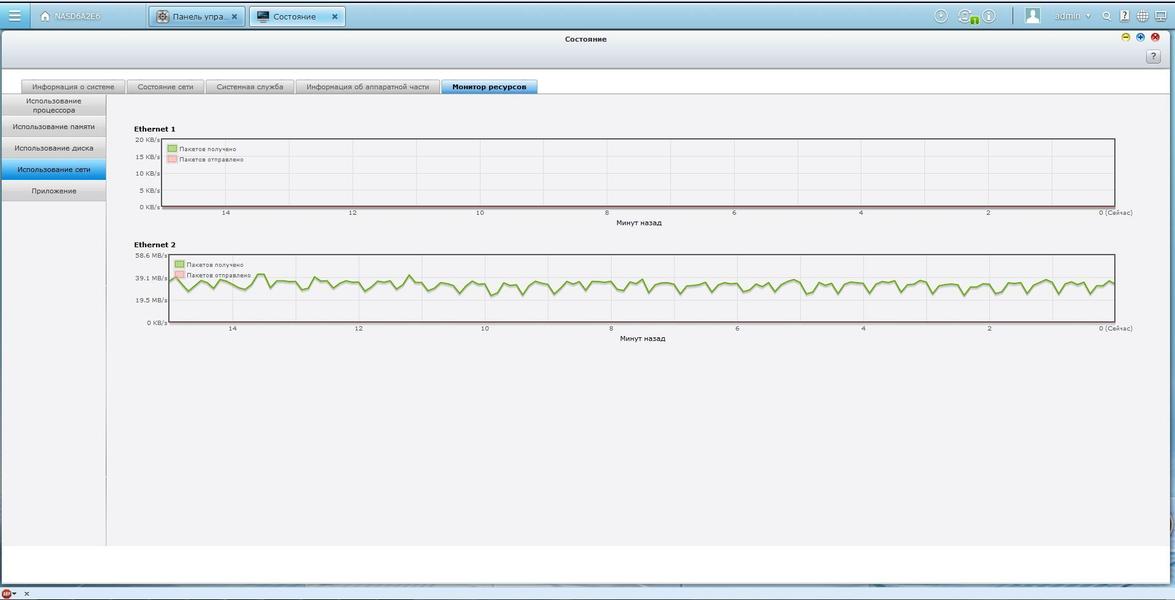Show Использование диска section

[53, 148]
